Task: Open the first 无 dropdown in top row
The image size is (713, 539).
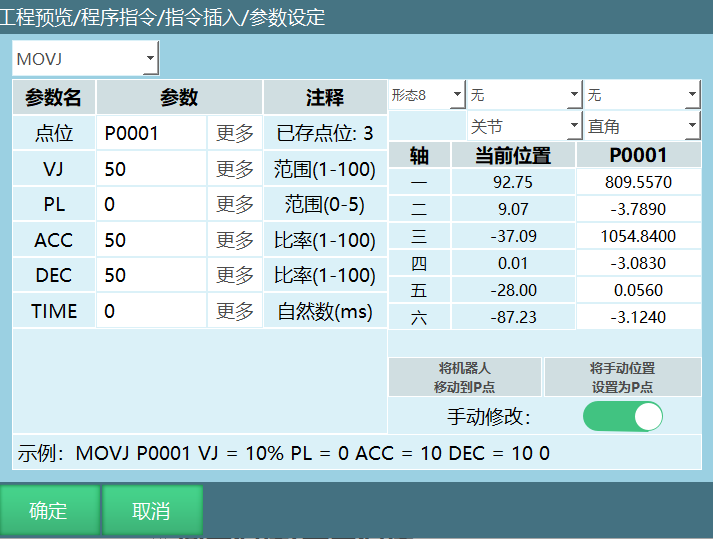Action: 524,95
